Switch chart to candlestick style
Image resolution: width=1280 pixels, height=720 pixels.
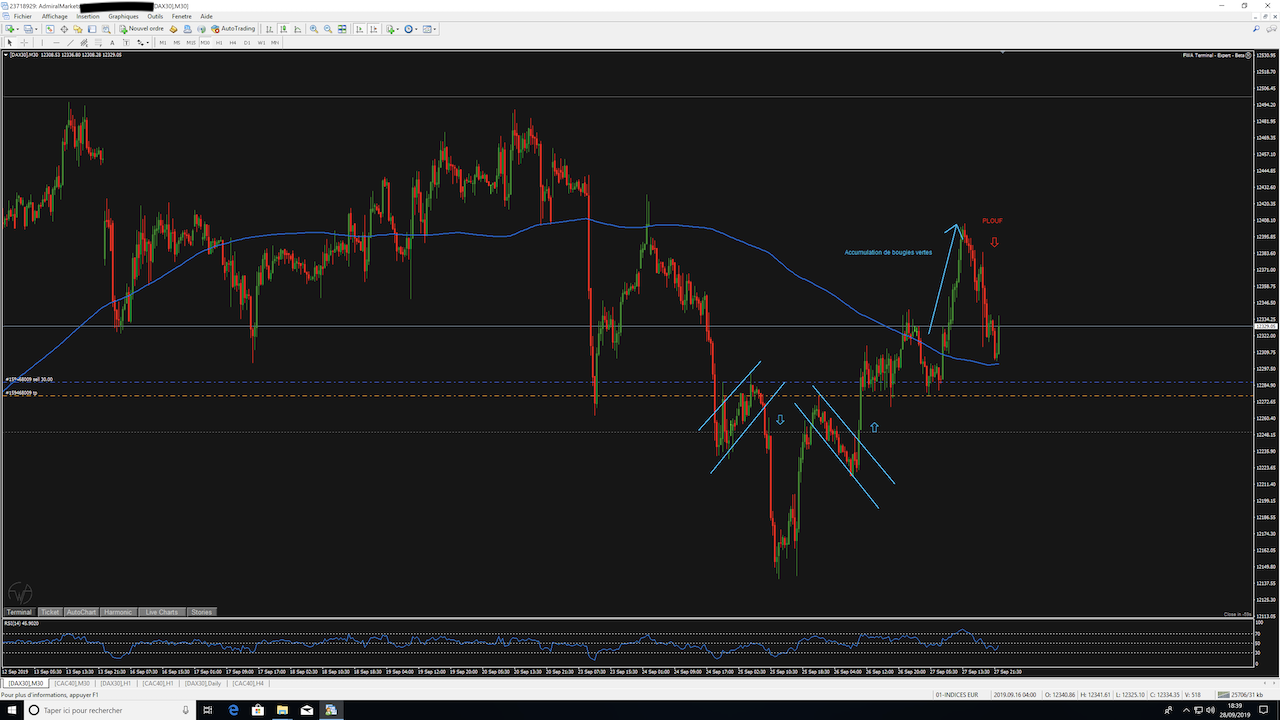pos(283,29)
